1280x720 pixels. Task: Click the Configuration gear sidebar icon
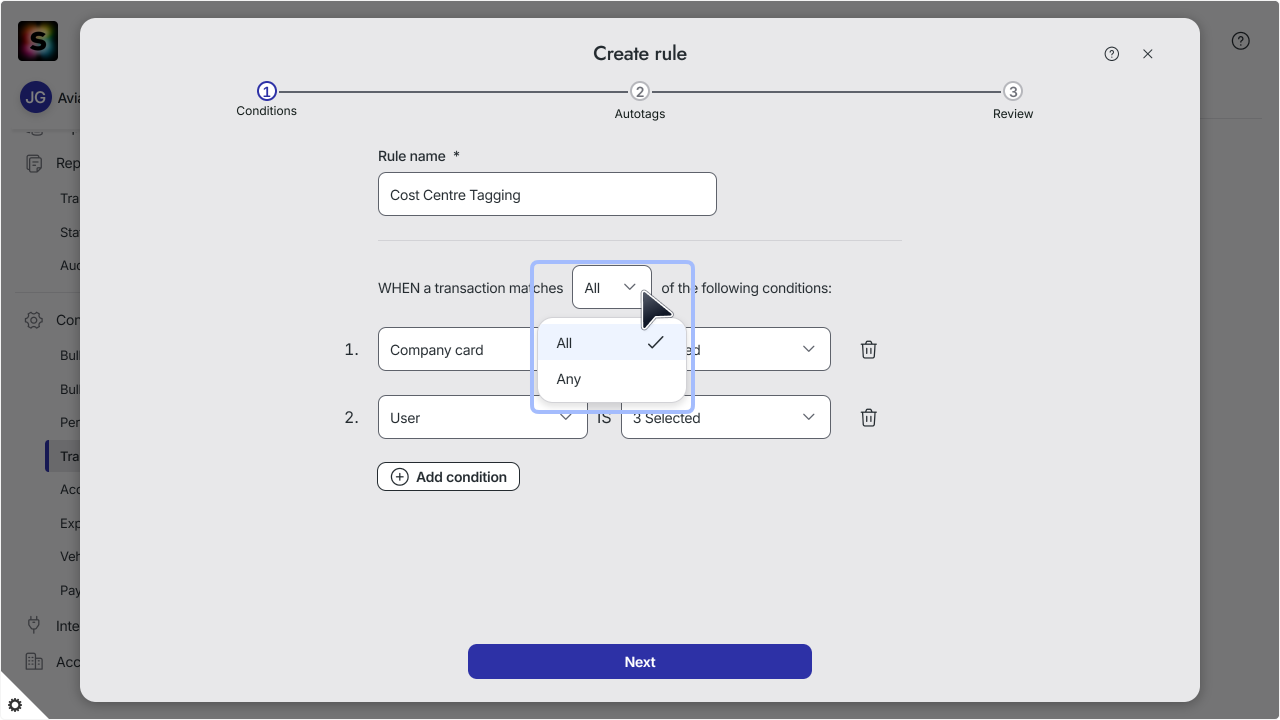pos(34,320)
